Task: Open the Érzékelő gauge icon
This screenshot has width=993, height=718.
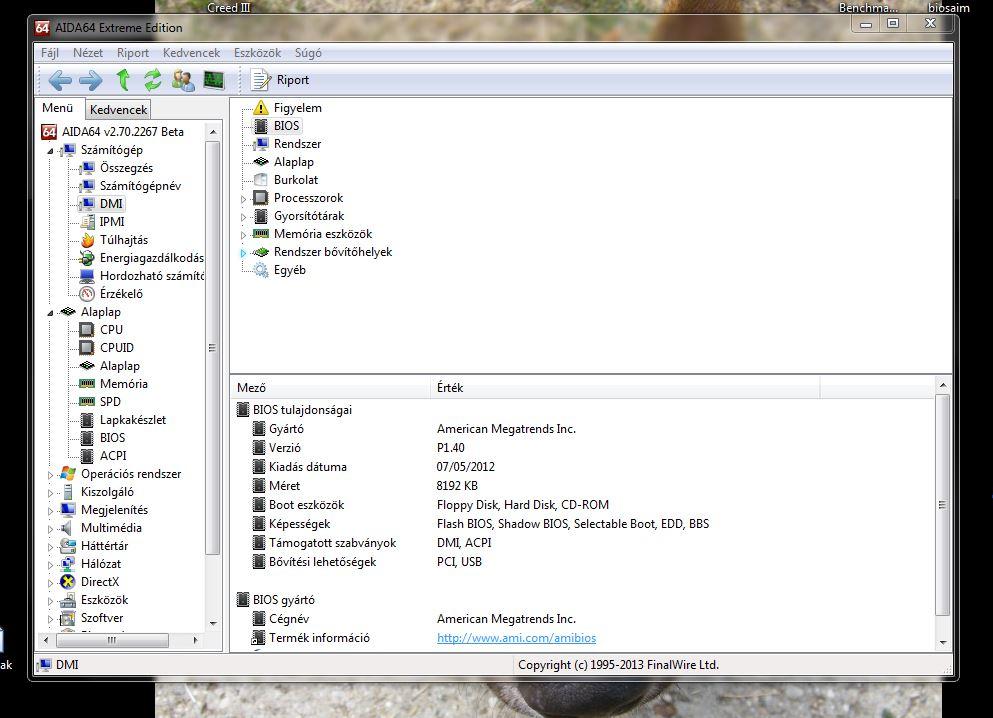Action: pyautogui.click(x=87, y=294)
